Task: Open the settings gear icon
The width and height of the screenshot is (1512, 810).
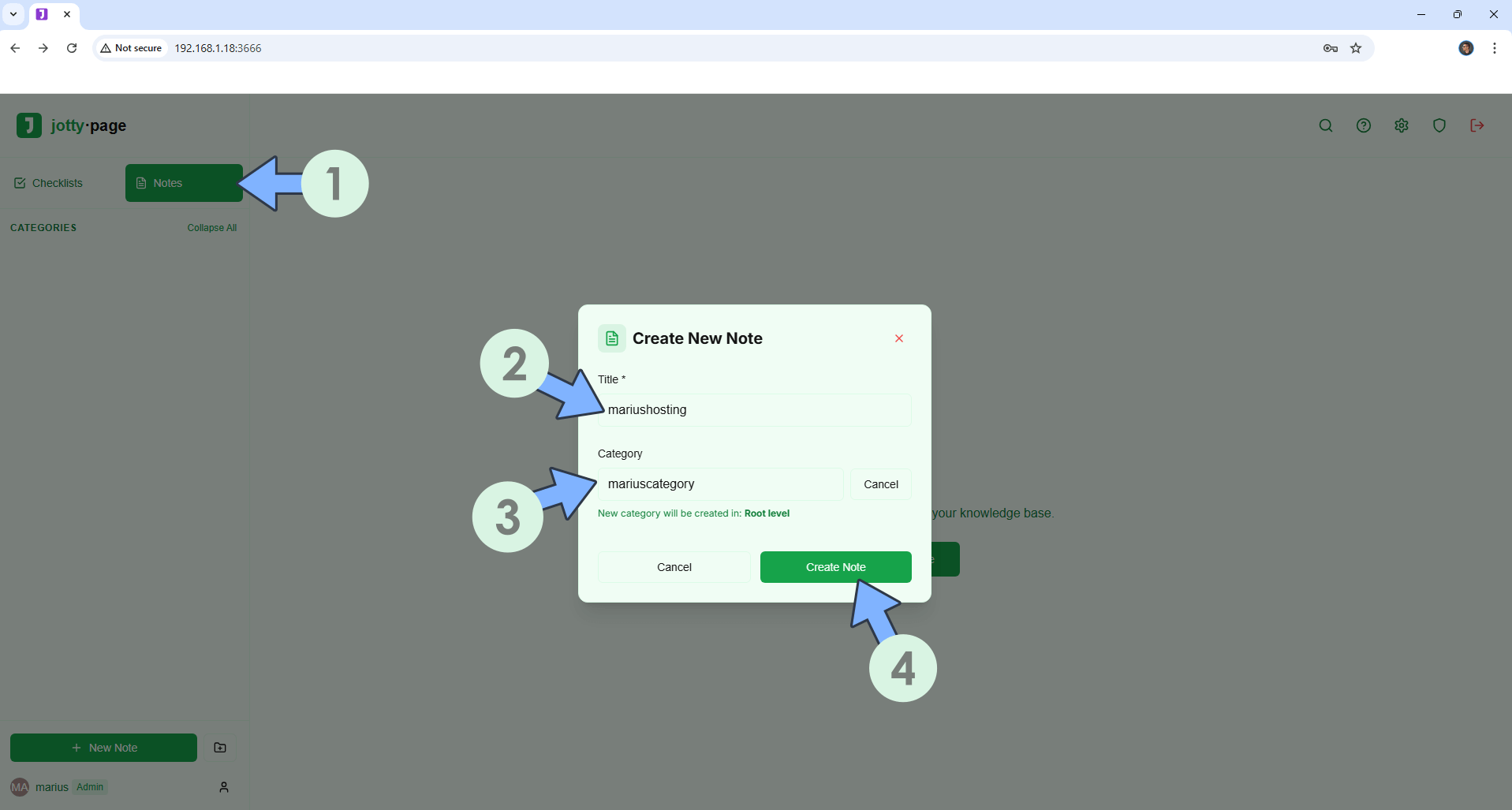Action: coord(1401,125)
